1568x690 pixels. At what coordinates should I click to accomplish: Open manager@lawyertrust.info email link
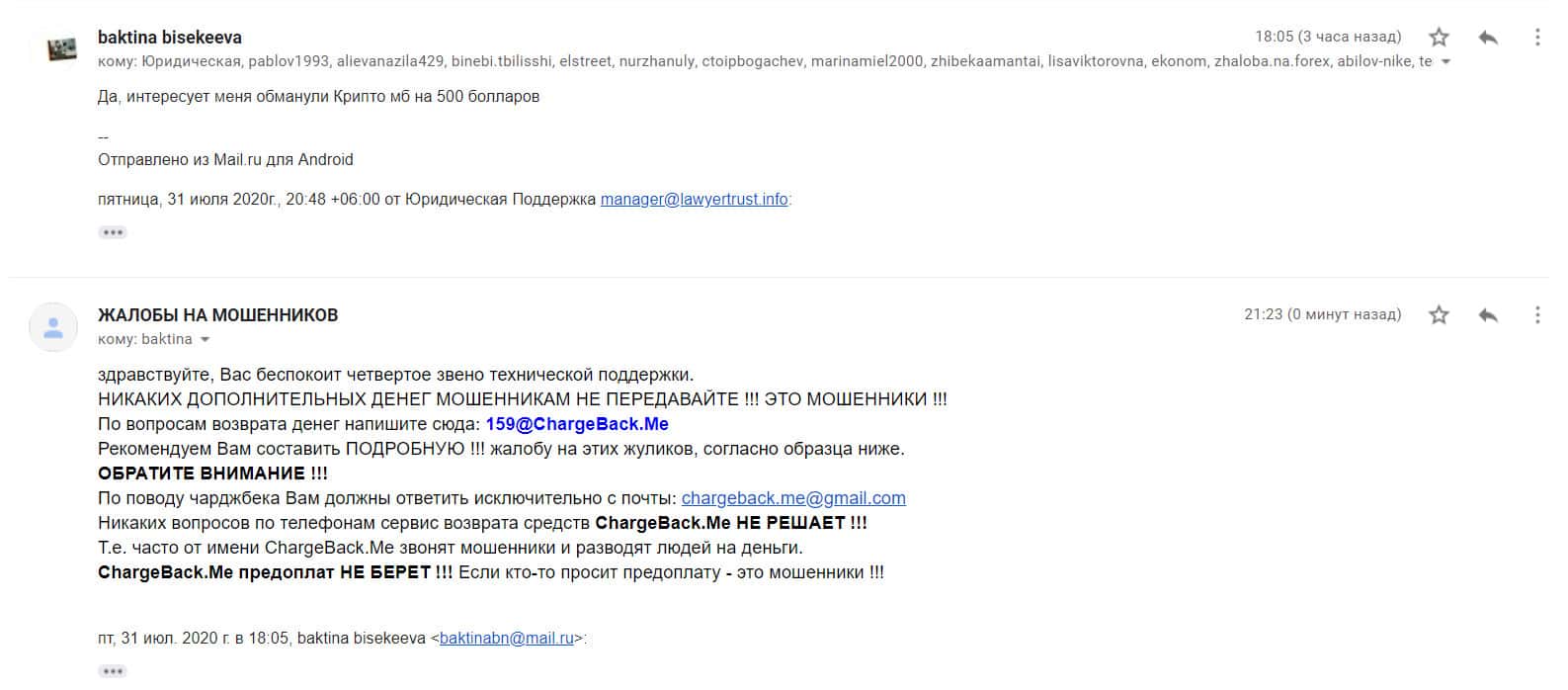coord(695,200)
